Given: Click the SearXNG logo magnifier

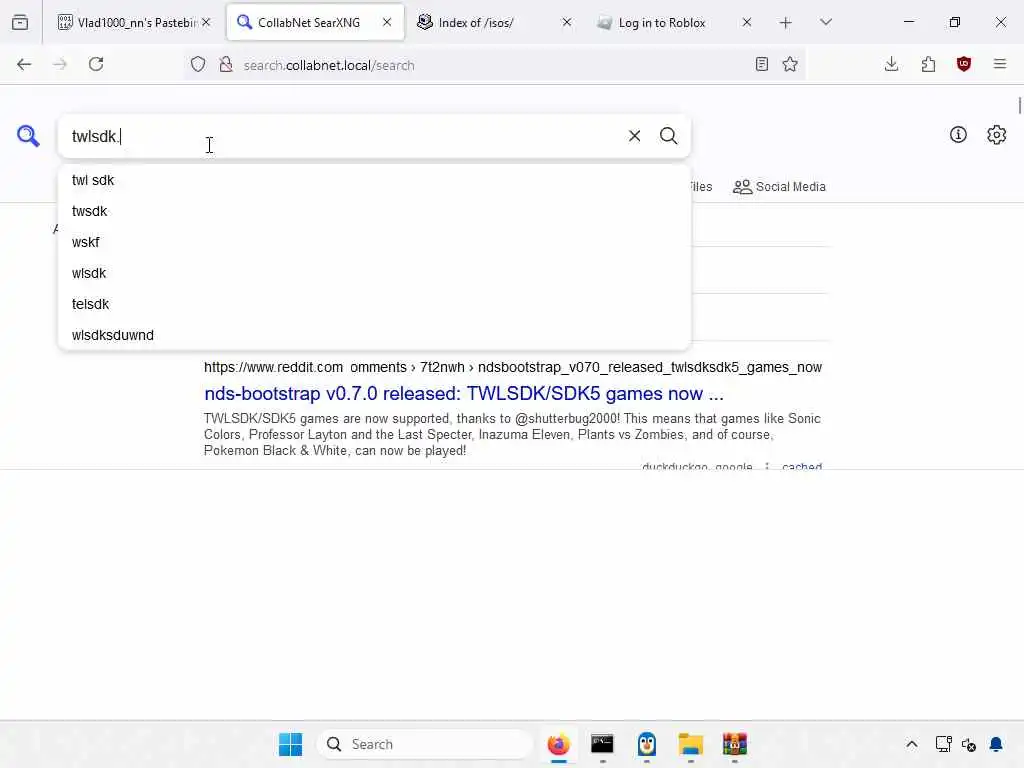Looking at the screenshot, I should pos(28,136).
